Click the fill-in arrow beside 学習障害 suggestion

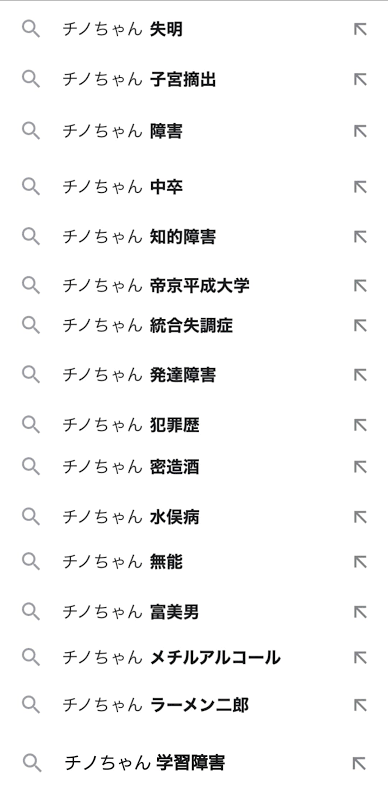click(359, 763)
